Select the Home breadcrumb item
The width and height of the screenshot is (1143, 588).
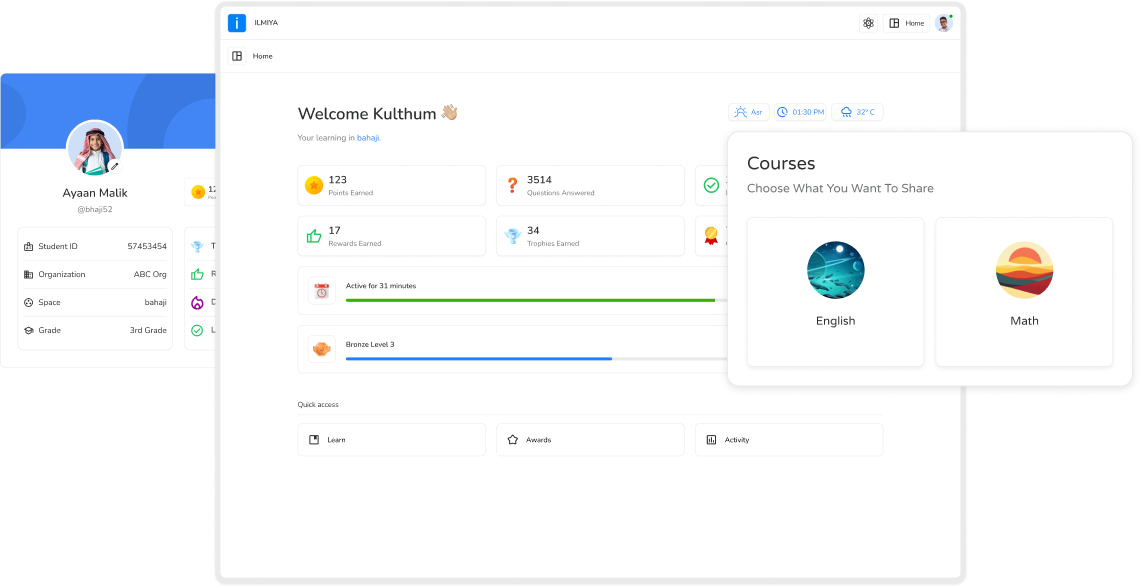262,56
